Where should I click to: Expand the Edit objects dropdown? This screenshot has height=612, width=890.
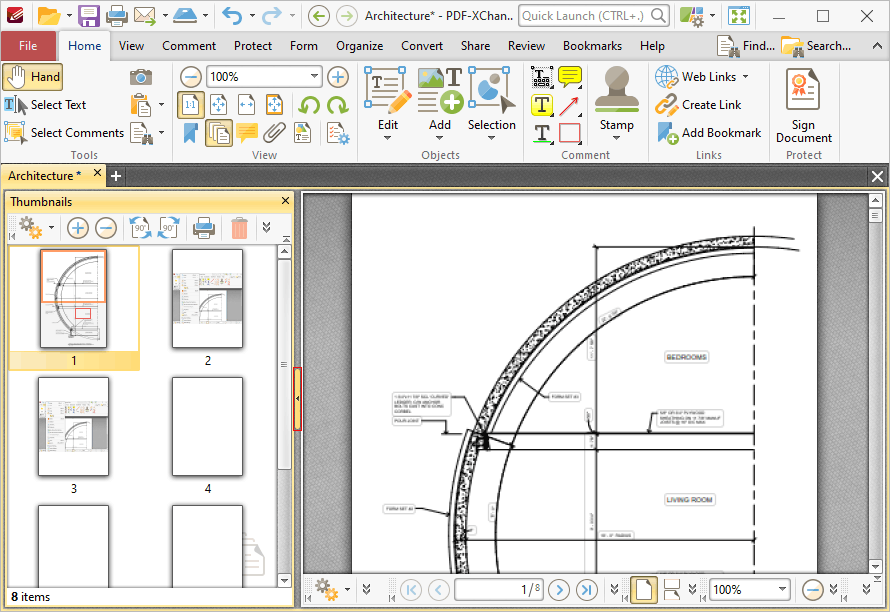point(388,138)
